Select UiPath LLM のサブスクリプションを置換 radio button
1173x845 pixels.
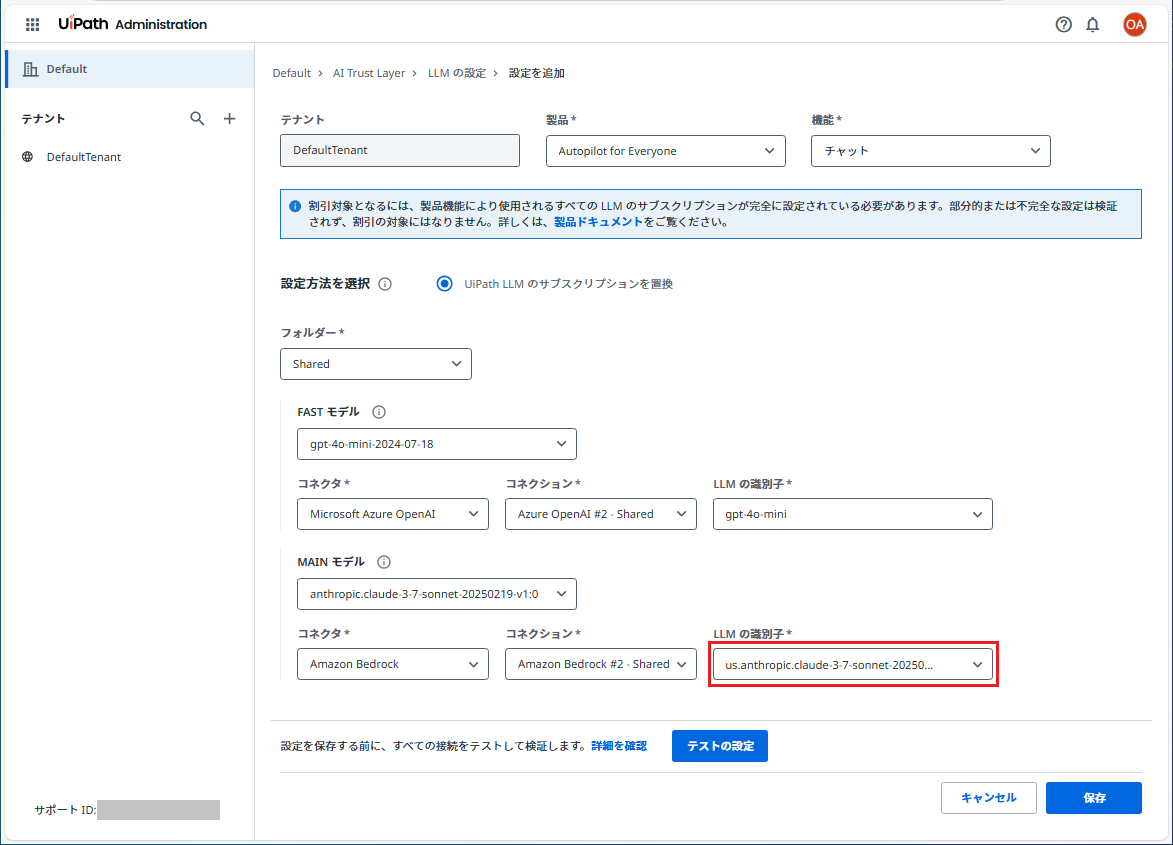pos(444,284)
